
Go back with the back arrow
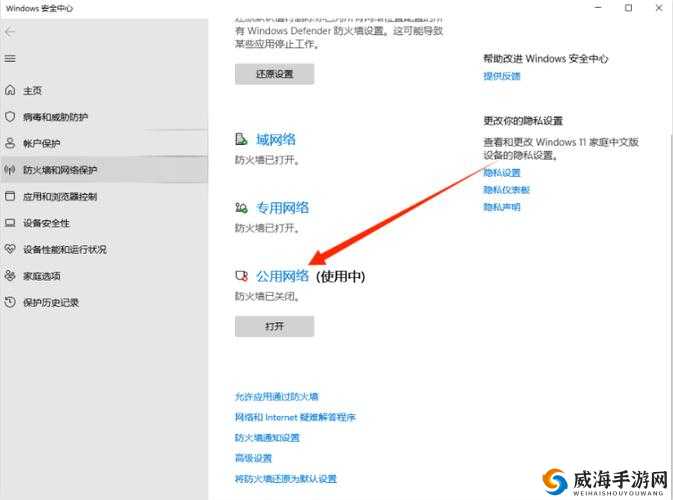pyautogui.click(x=10, y=32)
